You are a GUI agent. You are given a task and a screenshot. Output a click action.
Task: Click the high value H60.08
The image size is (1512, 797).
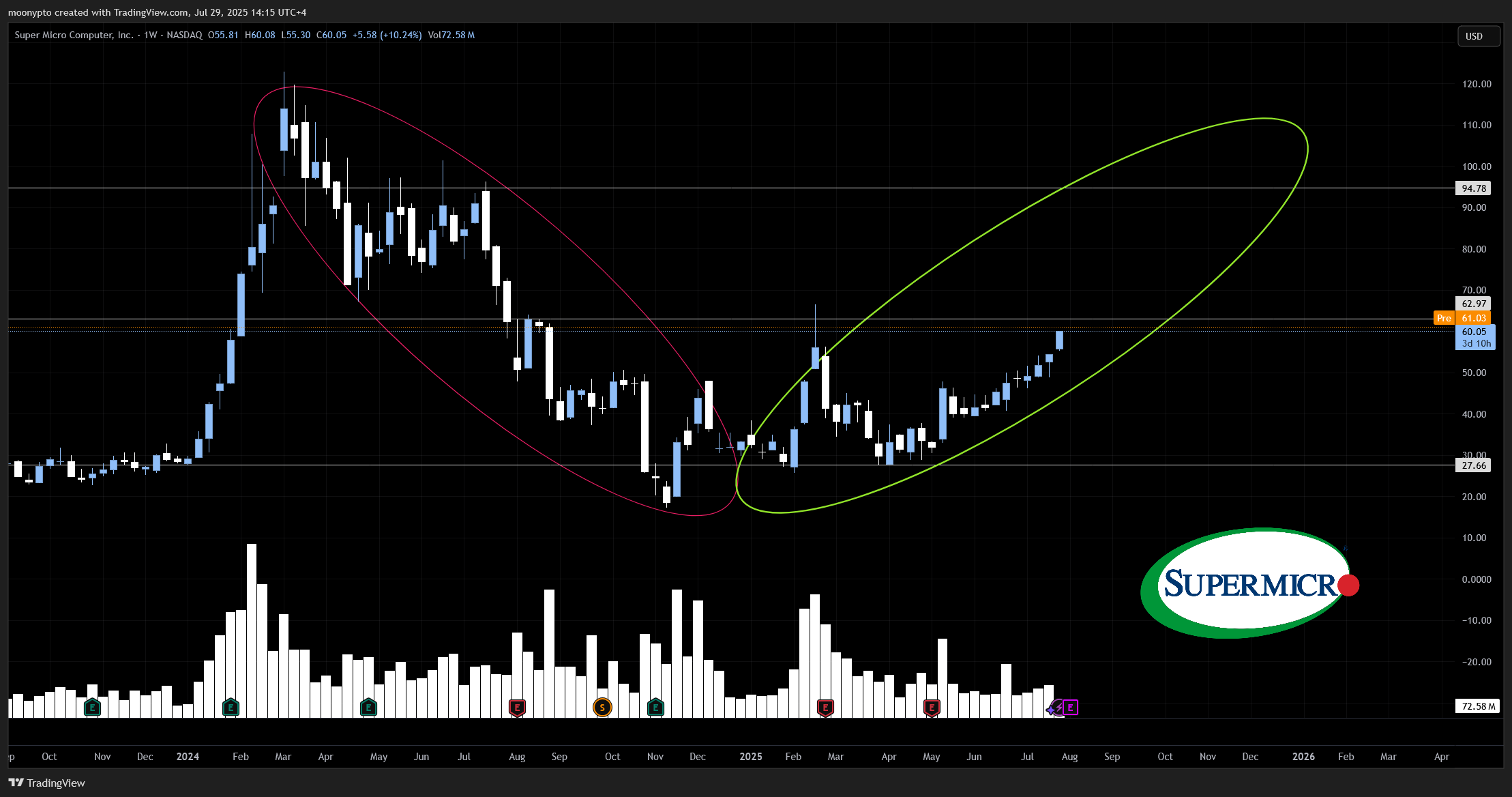pyautogui.click(x=260, y=35)
